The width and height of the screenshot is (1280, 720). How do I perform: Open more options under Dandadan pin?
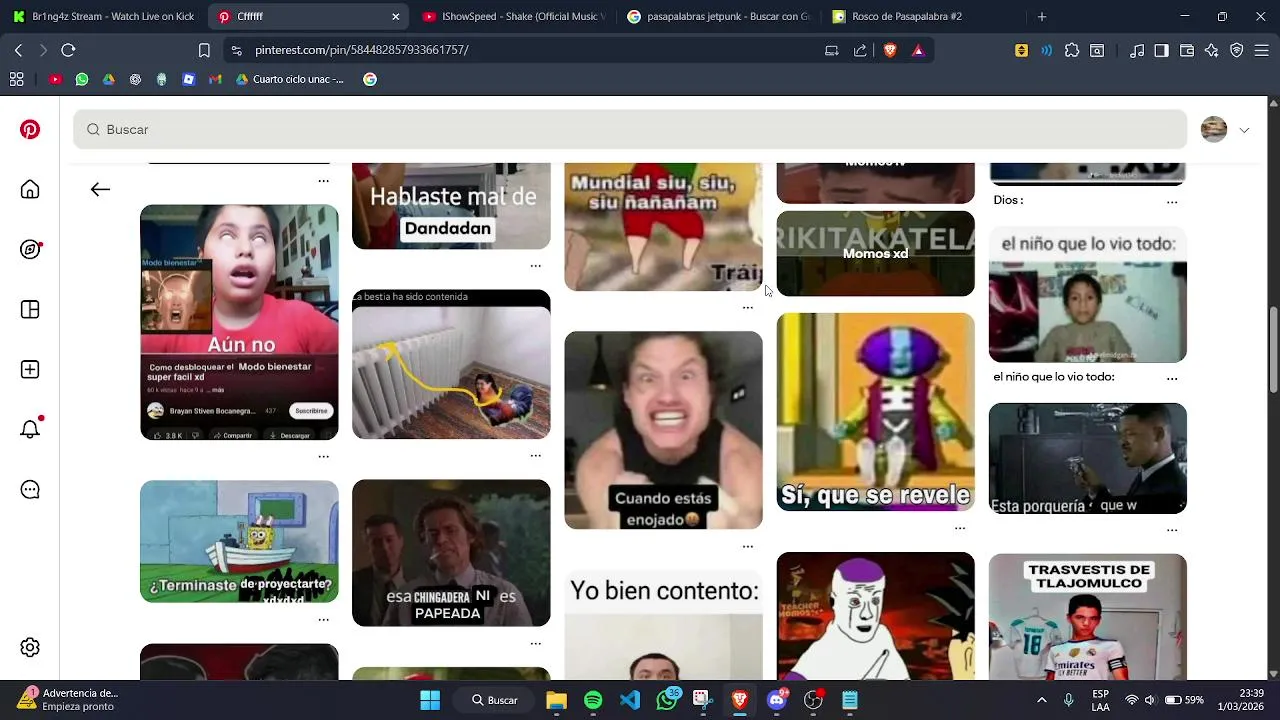pyautogui.click(x=535, y=266)
